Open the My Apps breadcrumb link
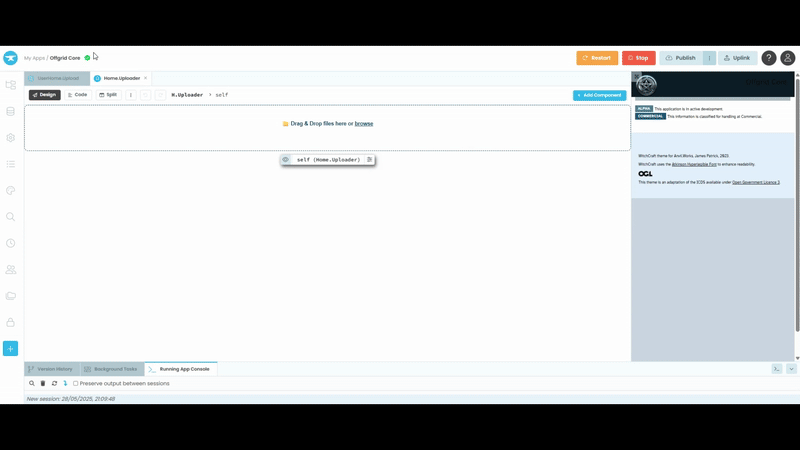 pyautogui.click(x=35, y=58)
